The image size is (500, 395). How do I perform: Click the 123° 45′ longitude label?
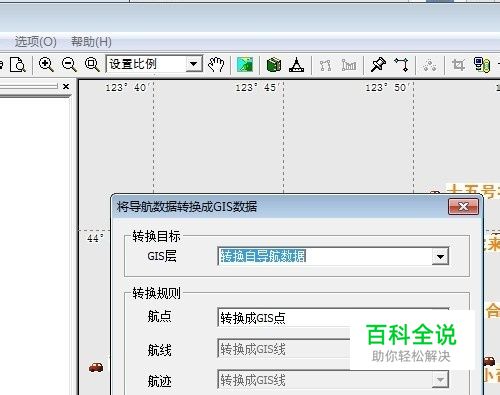coord(257,88)
